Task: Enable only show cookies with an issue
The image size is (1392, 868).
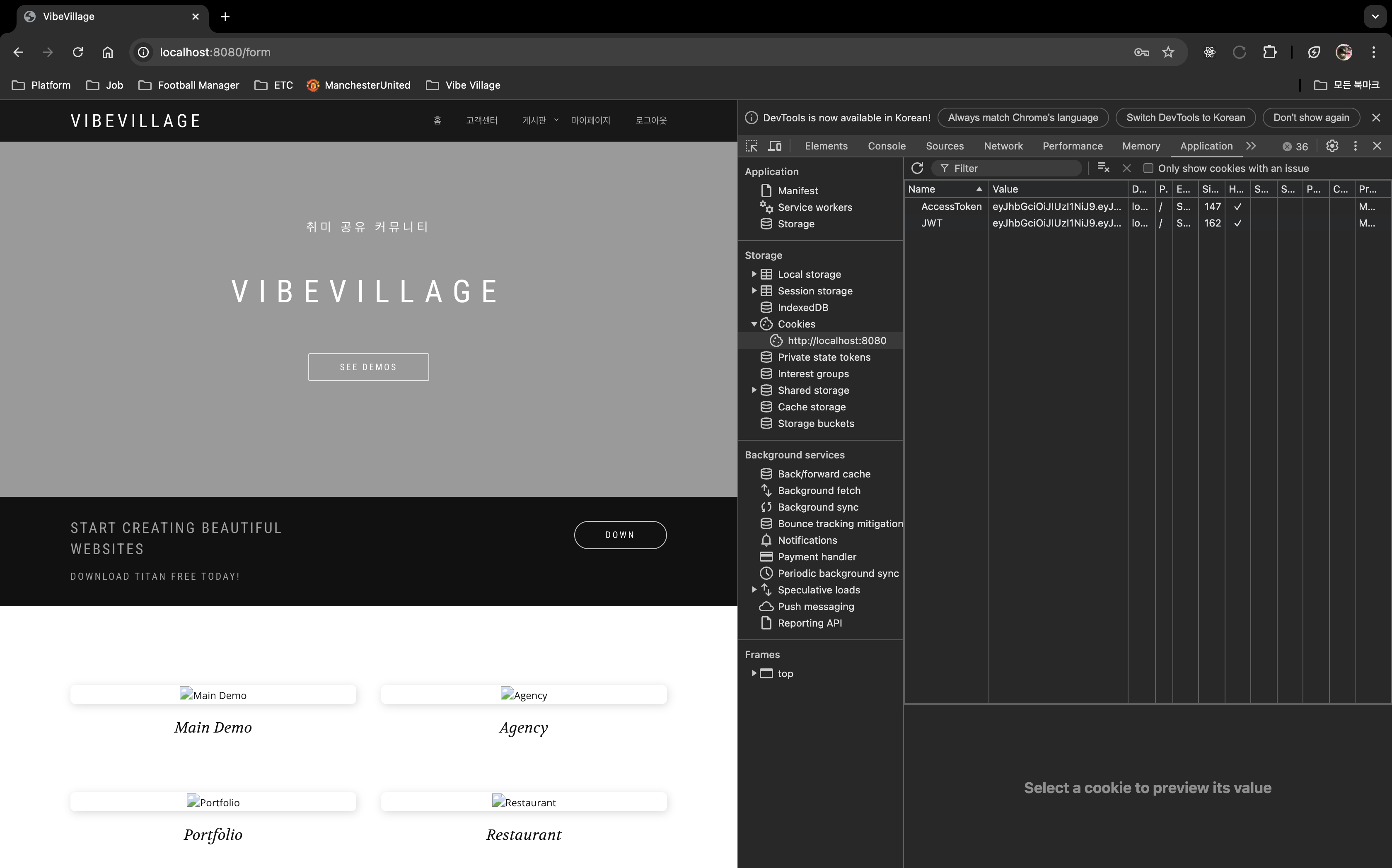Action: 1148,168
